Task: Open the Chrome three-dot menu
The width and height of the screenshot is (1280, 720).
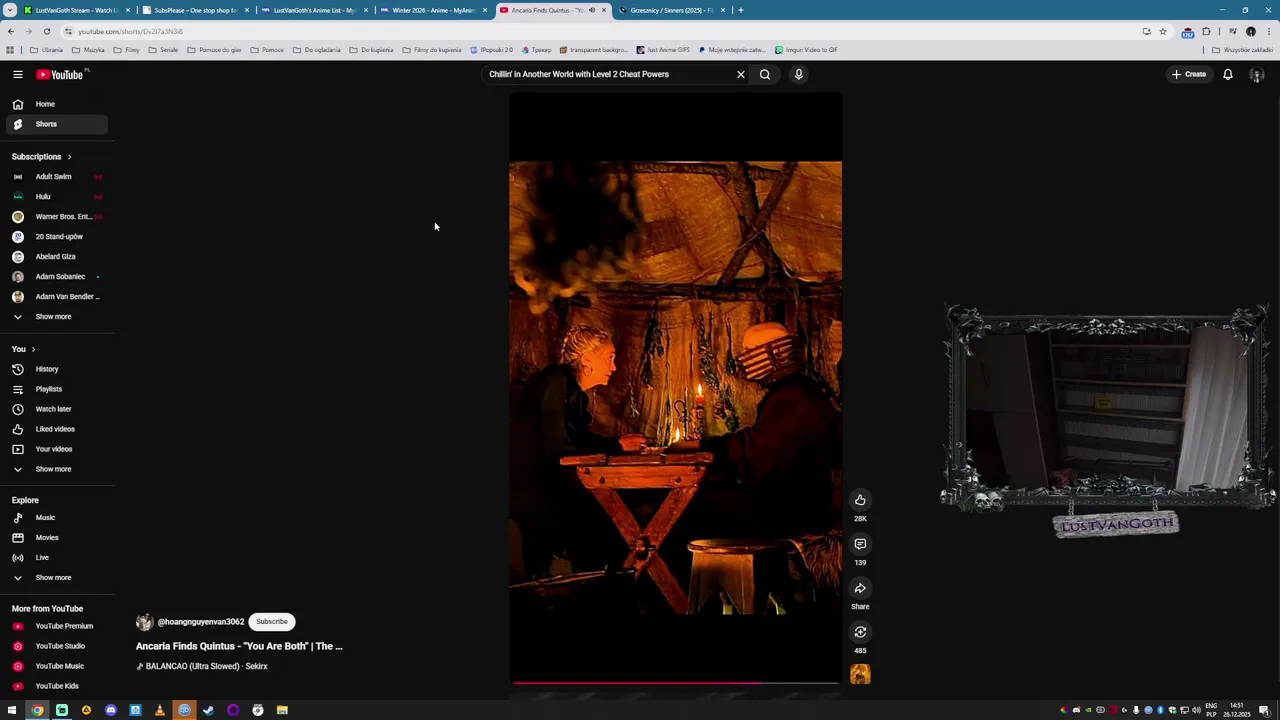Action: pyautogui.click(x=1268, y=31)
